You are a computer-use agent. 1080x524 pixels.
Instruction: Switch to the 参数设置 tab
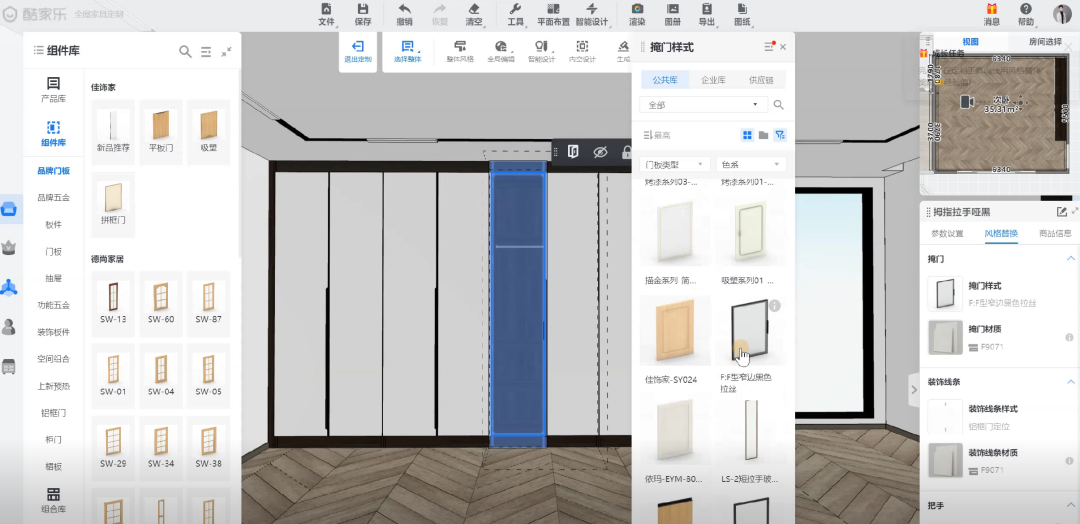pos(947,234)
